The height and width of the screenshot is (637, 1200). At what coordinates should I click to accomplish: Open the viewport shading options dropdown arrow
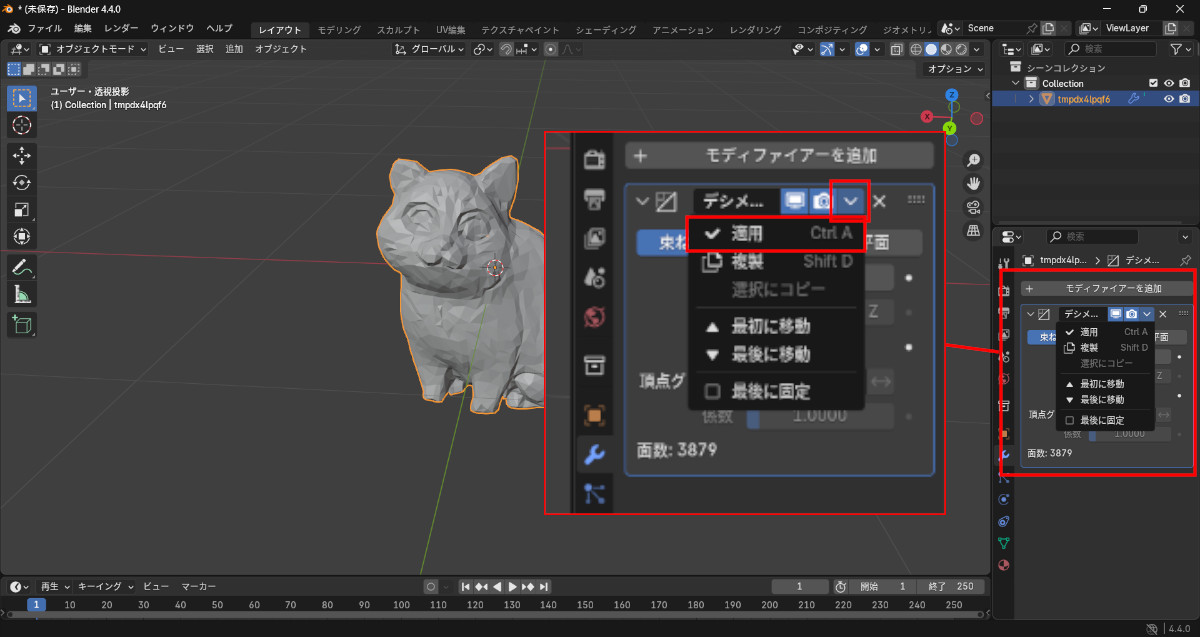[x=977, y=49]
